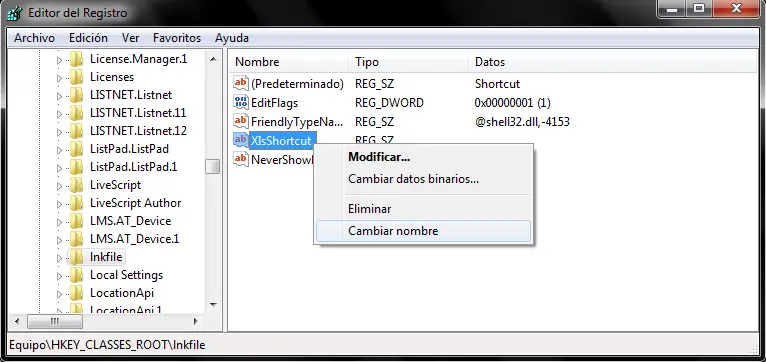Sort by the Tipo column header
This screenshot has height=362, width=766.
pyautogui.click(x=408, y=62)
